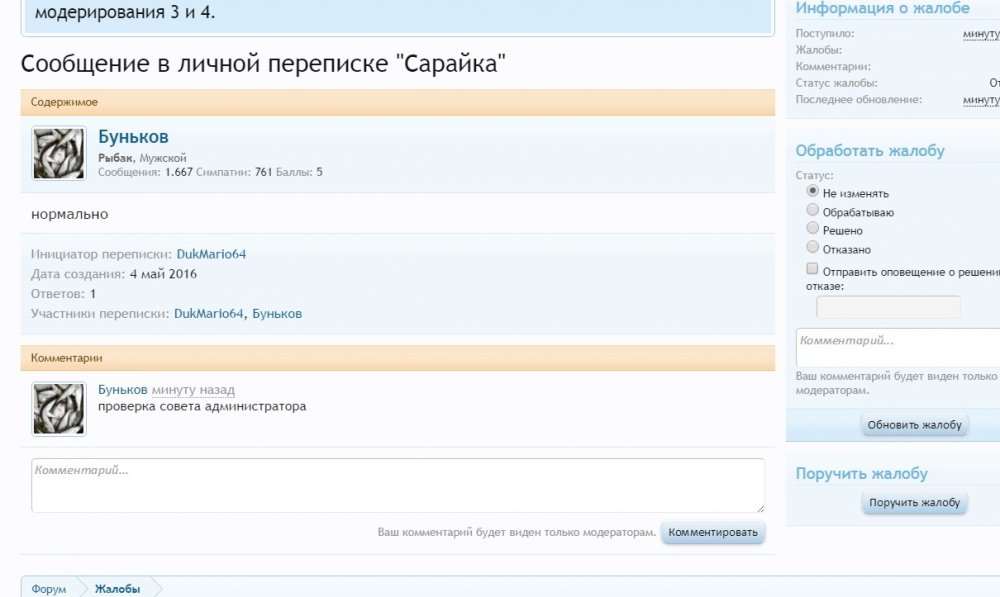The height and width of the screenshot is (597, 1000).
Task: Open DukMario64 as conversation initiator
Action: [x=211, y=254]
